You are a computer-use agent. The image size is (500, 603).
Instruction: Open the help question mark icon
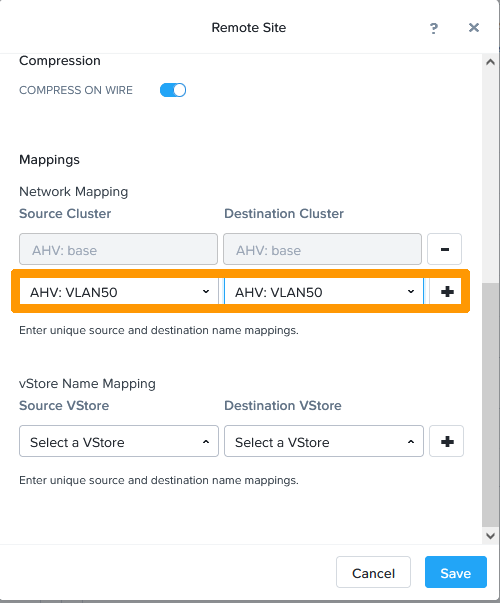pos(434,28)
